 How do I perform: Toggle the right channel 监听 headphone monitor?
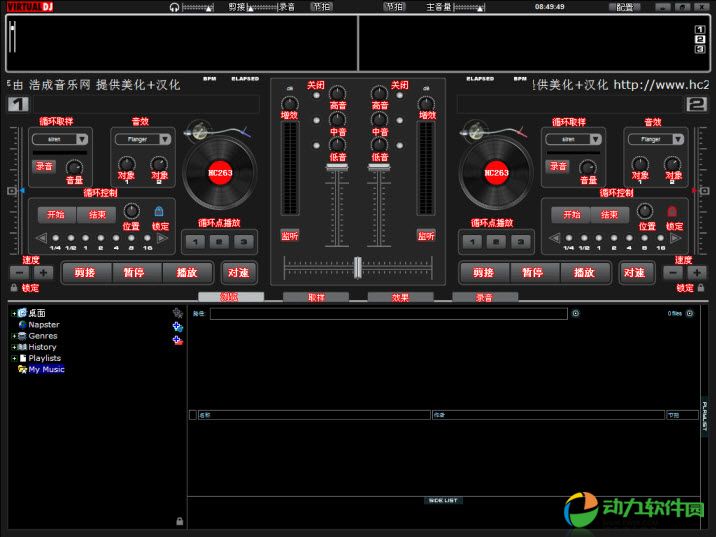[x=427, y=236]
